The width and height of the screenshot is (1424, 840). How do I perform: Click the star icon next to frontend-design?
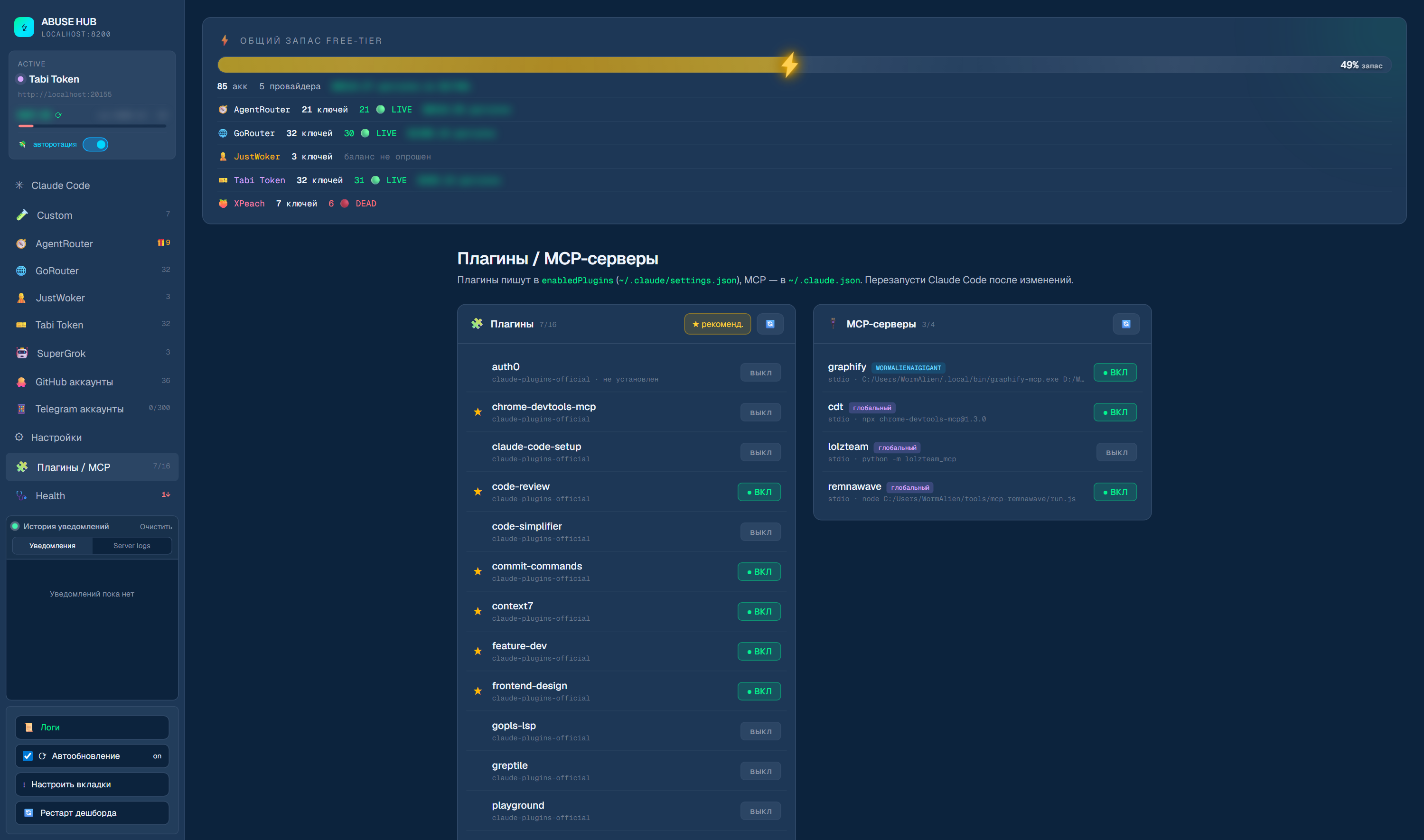[x=478, y=691]
